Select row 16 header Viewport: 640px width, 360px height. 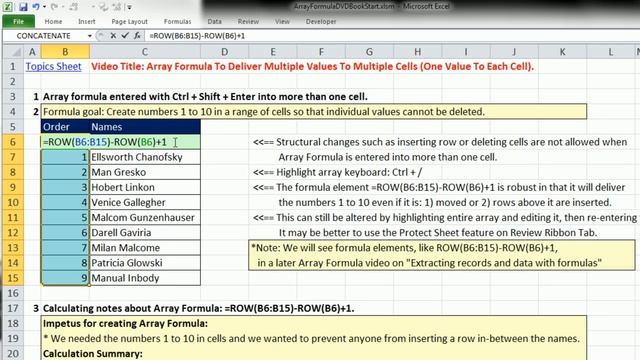13,293
